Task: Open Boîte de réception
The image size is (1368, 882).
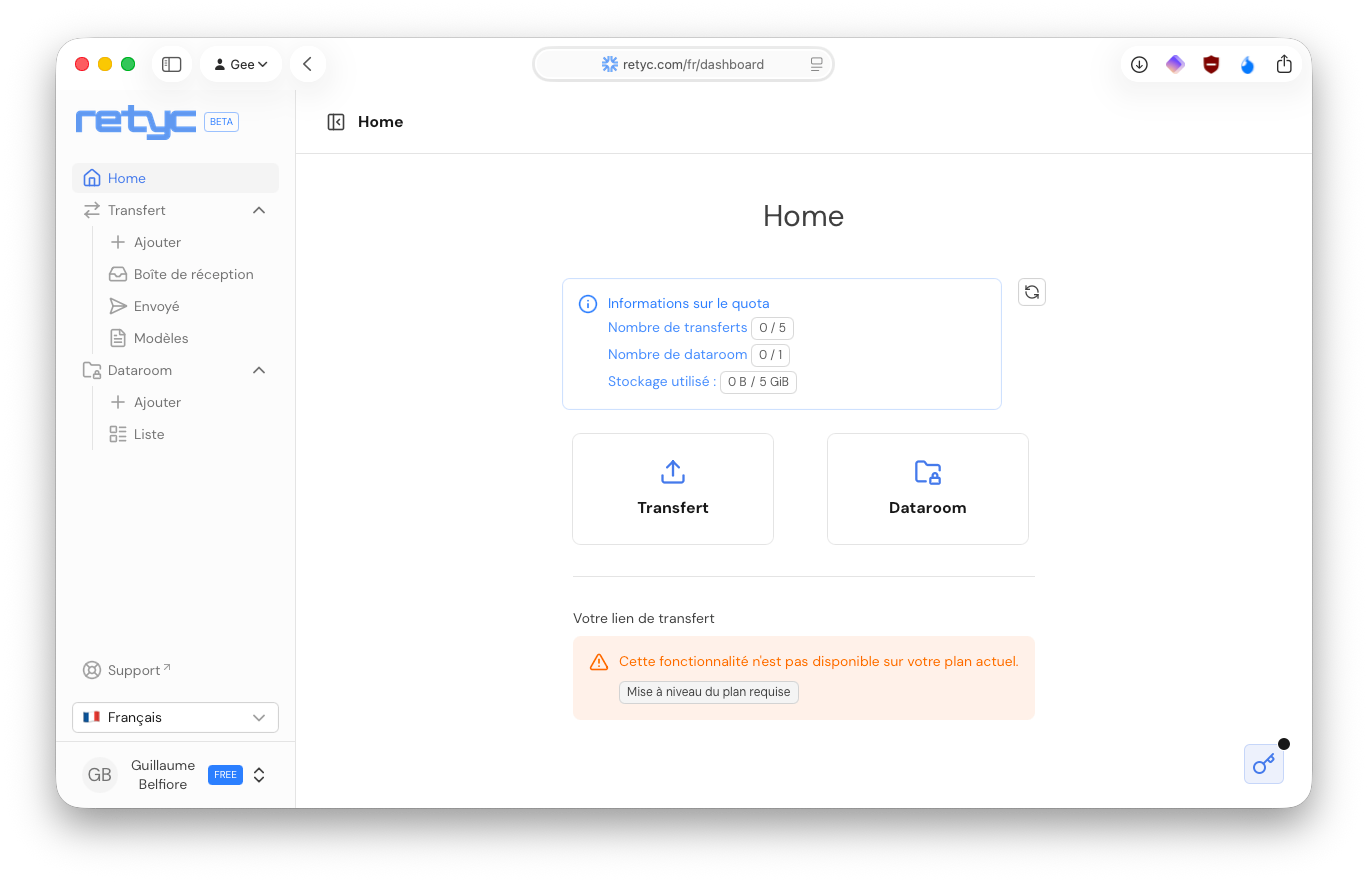Action: [x=181, y=274]
